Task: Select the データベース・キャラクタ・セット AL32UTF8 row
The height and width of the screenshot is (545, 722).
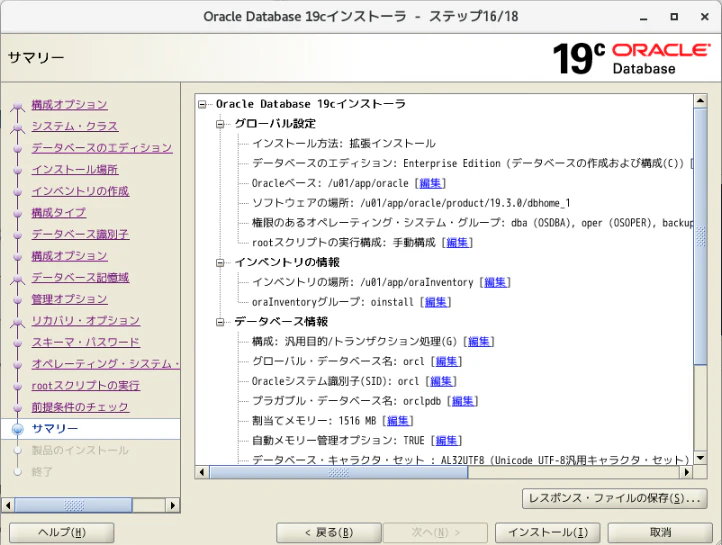Action: (470, 459)
